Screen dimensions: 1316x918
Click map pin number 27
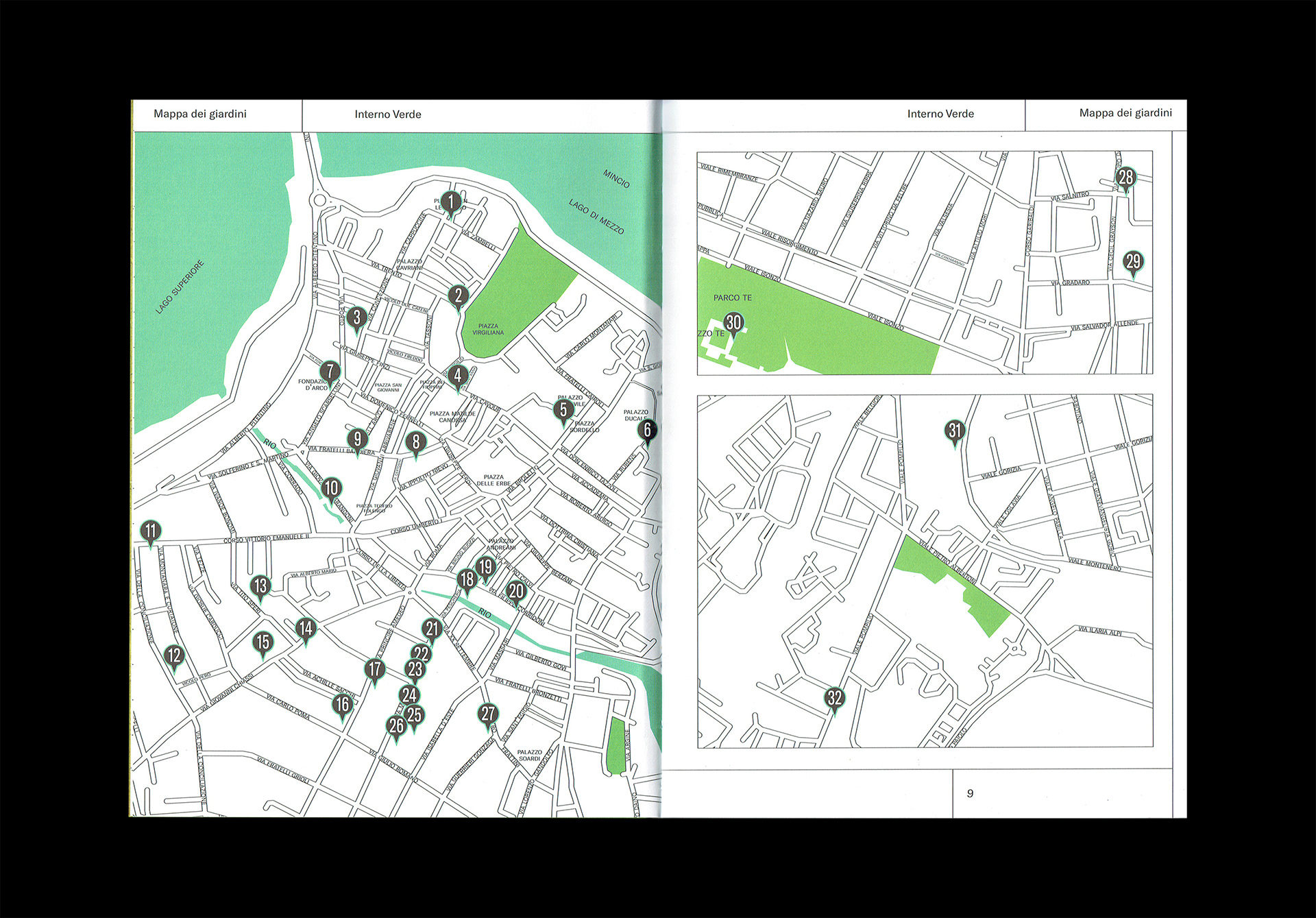pos(488,714)
